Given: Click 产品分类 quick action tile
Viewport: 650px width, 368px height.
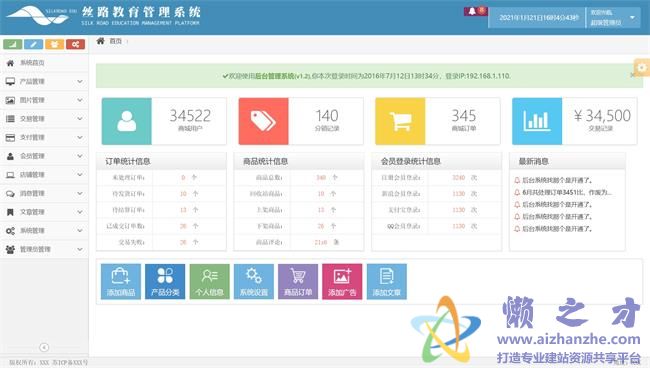Looking at the screenshot, I should tap(165, 281).
